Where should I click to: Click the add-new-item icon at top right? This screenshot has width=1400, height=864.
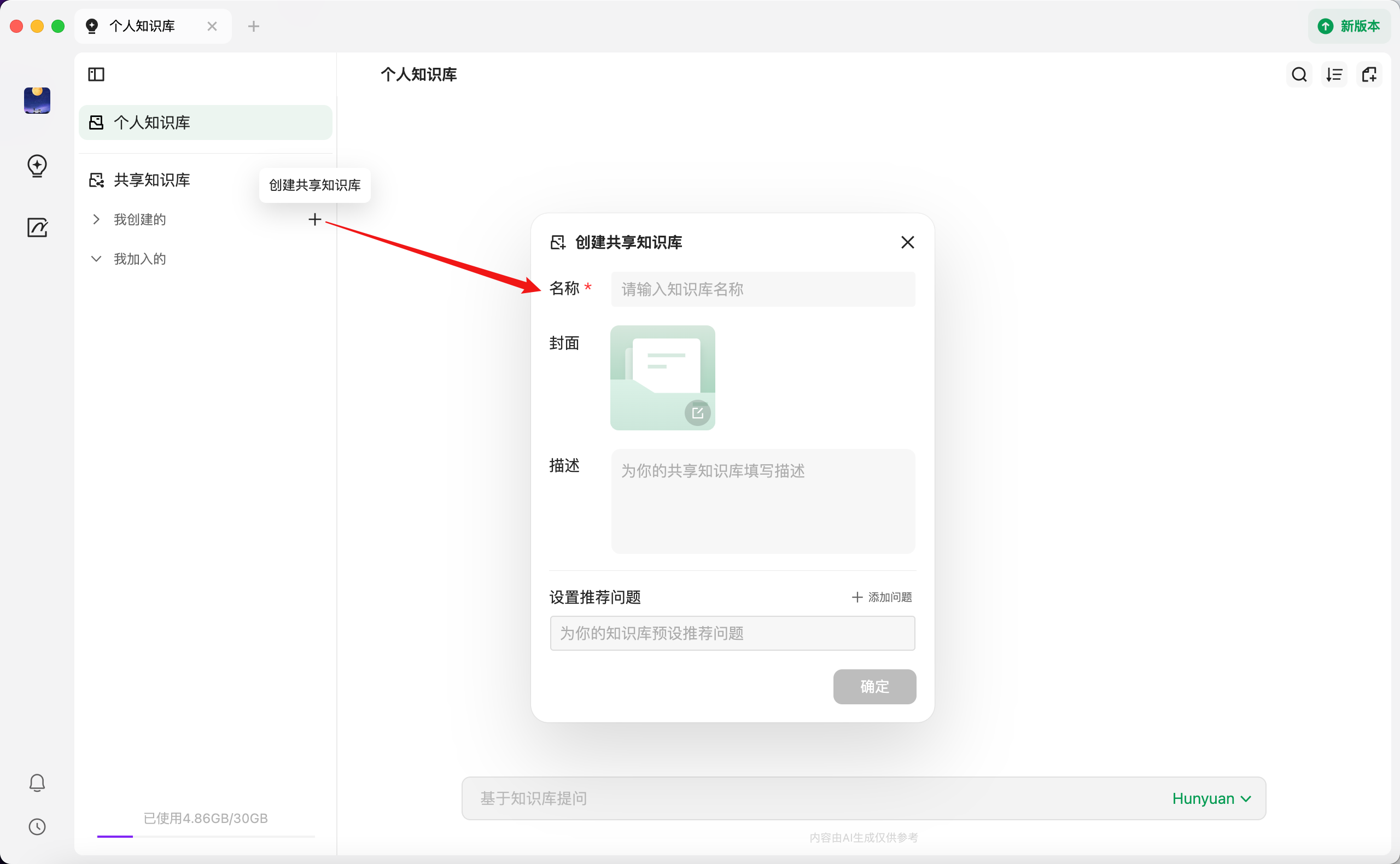[1369, 74]
